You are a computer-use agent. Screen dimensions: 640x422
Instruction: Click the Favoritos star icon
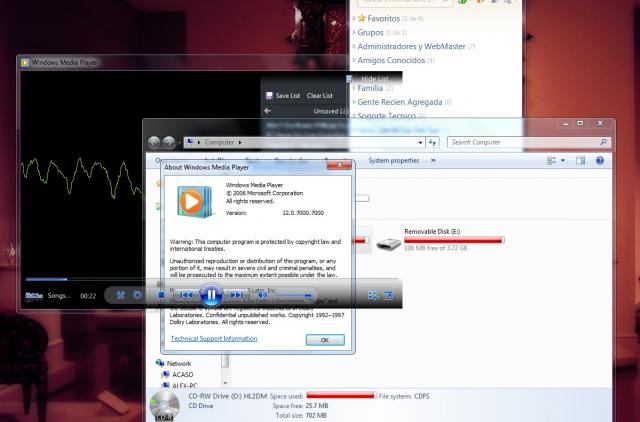[362, 18]
